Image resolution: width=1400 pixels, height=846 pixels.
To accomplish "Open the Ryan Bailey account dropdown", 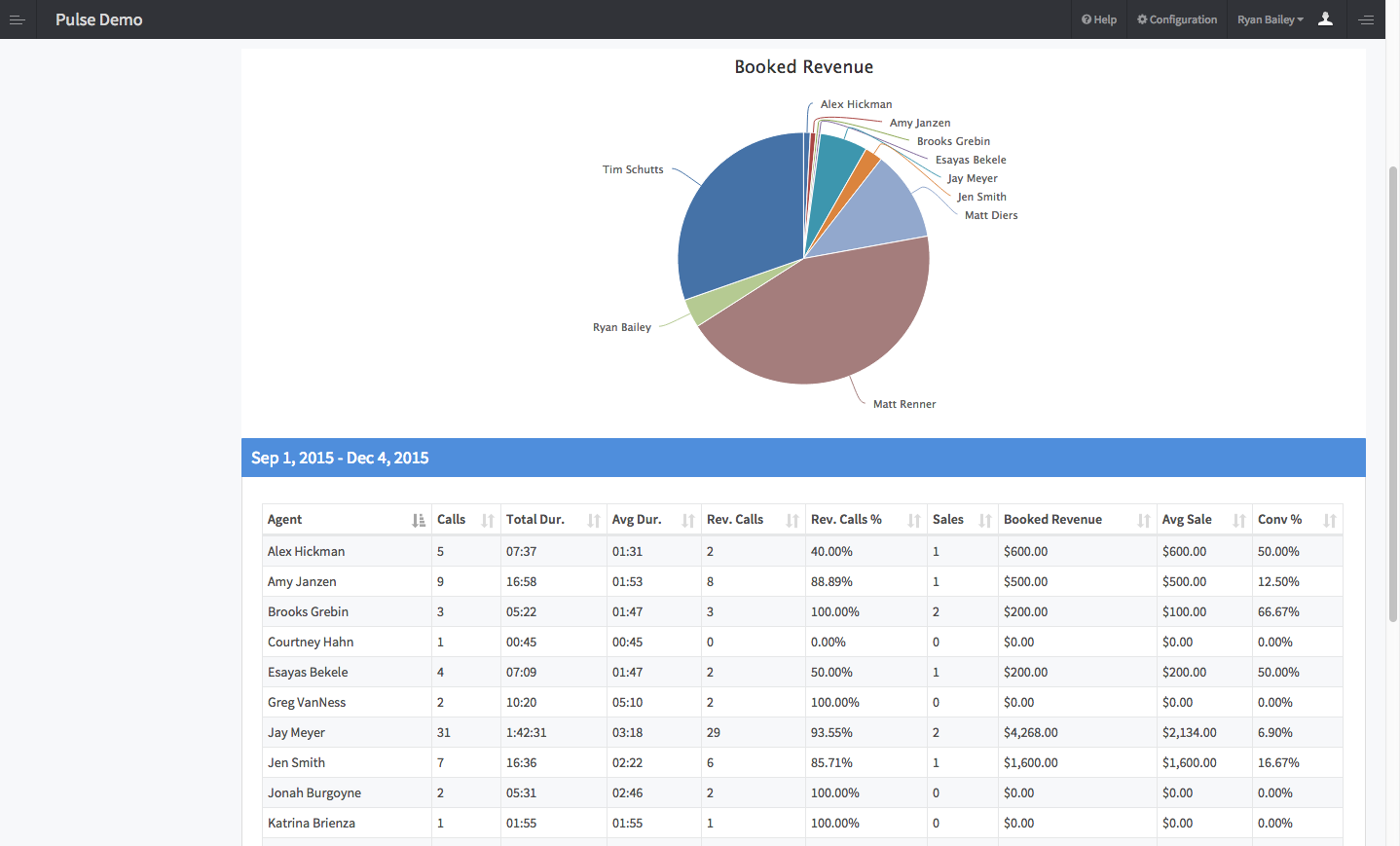I will [x=1271, y=19].
